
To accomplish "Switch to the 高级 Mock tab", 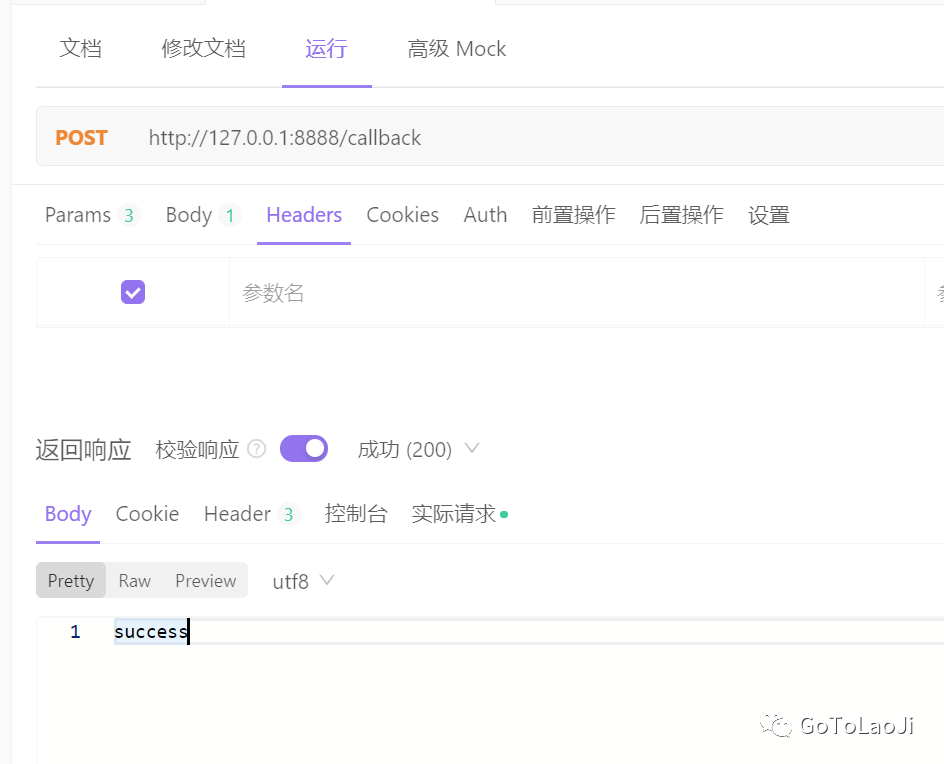I will pyautogui.click(x=456, y=48).
